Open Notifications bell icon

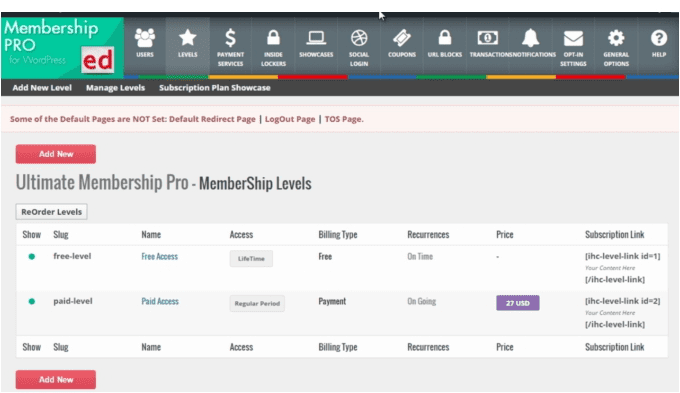point(530,38)
